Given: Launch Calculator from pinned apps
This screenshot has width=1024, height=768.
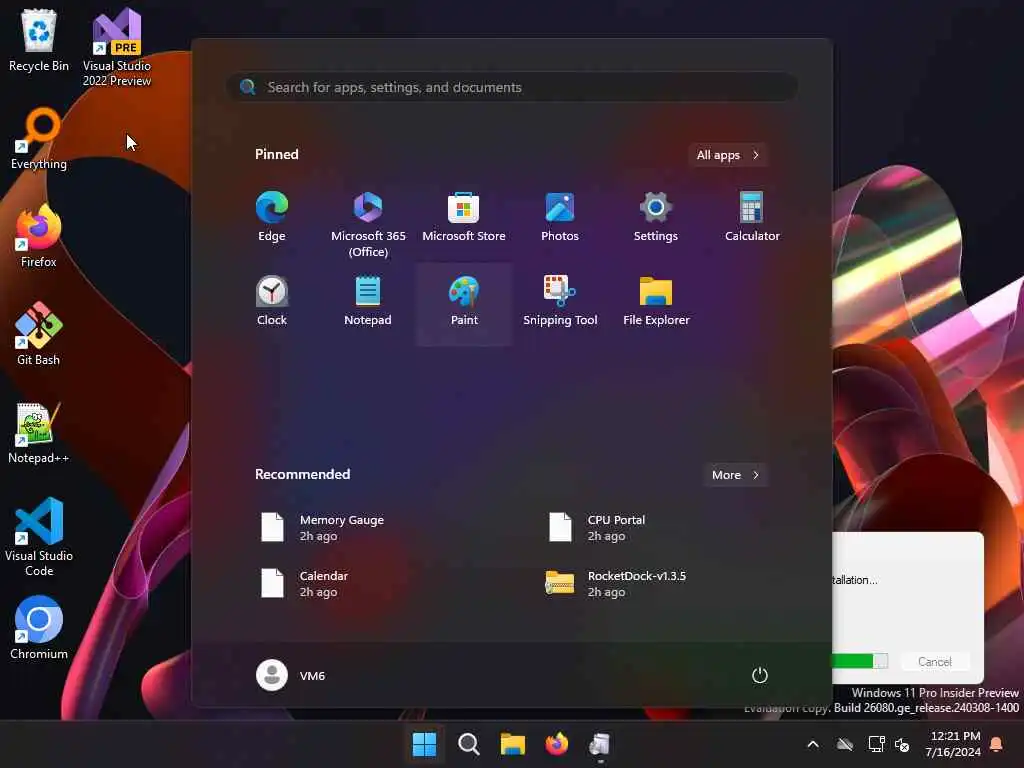Looking at the screenshot, I should pyautogui.click(x=752, y=217).
